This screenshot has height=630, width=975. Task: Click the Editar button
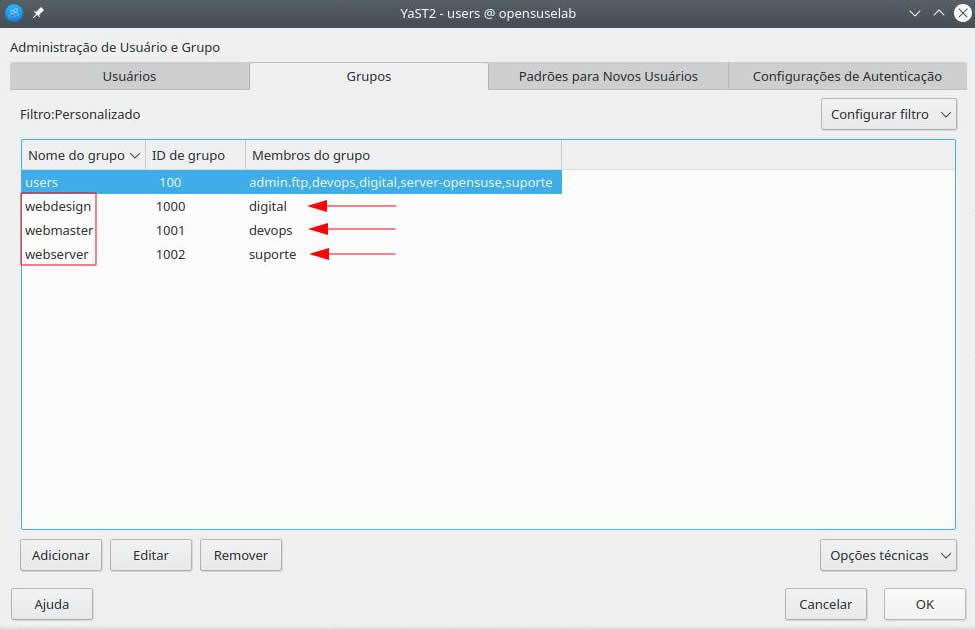150,555
